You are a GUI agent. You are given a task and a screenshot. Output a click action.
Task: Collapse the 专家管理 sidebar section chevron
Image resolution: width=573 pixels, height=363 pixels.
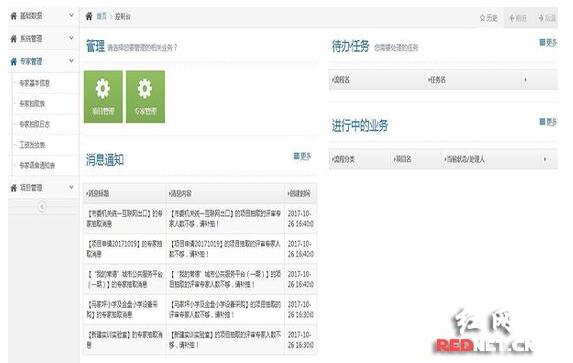pos(71,61)
